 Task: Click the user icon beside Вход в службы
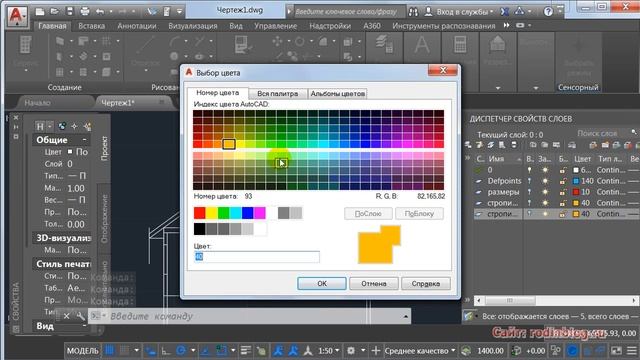tap(429, 12)
